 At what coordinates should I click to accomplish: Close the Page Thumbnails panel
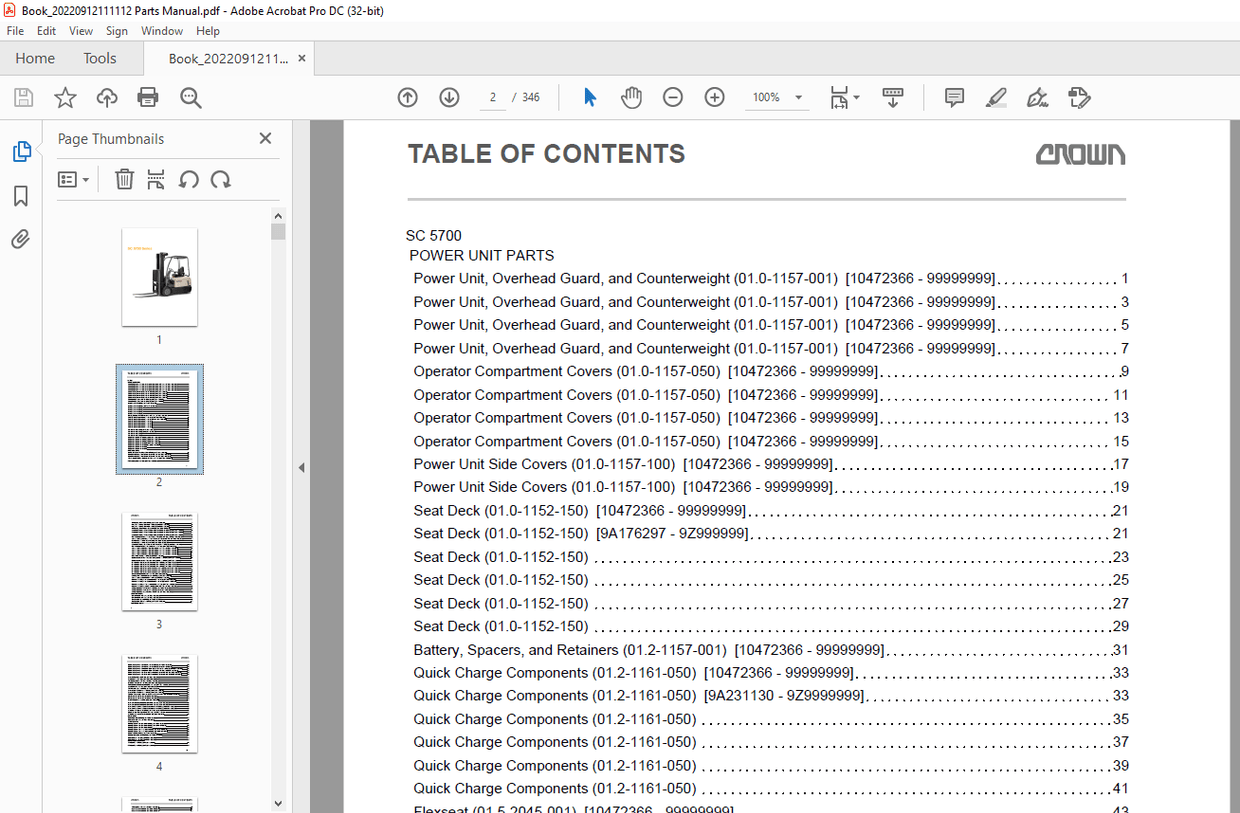pos(265,139)
